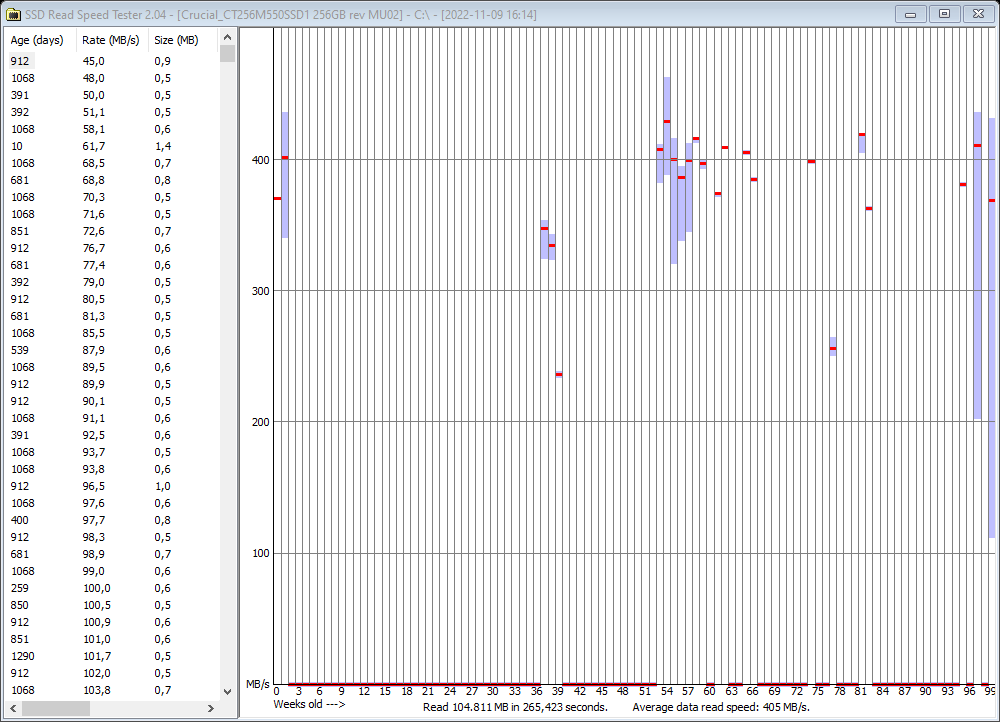Select the row with age 10 days
This screenshot has width=1000, height=722.
112,146
